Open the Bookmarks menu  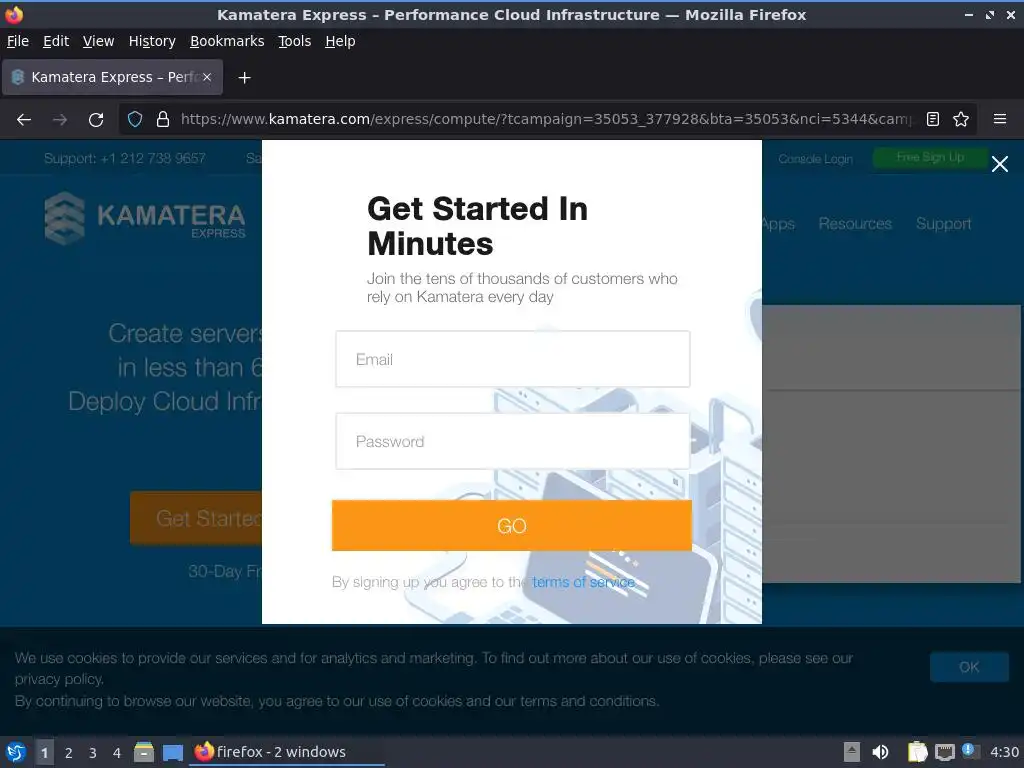point(227,41)
